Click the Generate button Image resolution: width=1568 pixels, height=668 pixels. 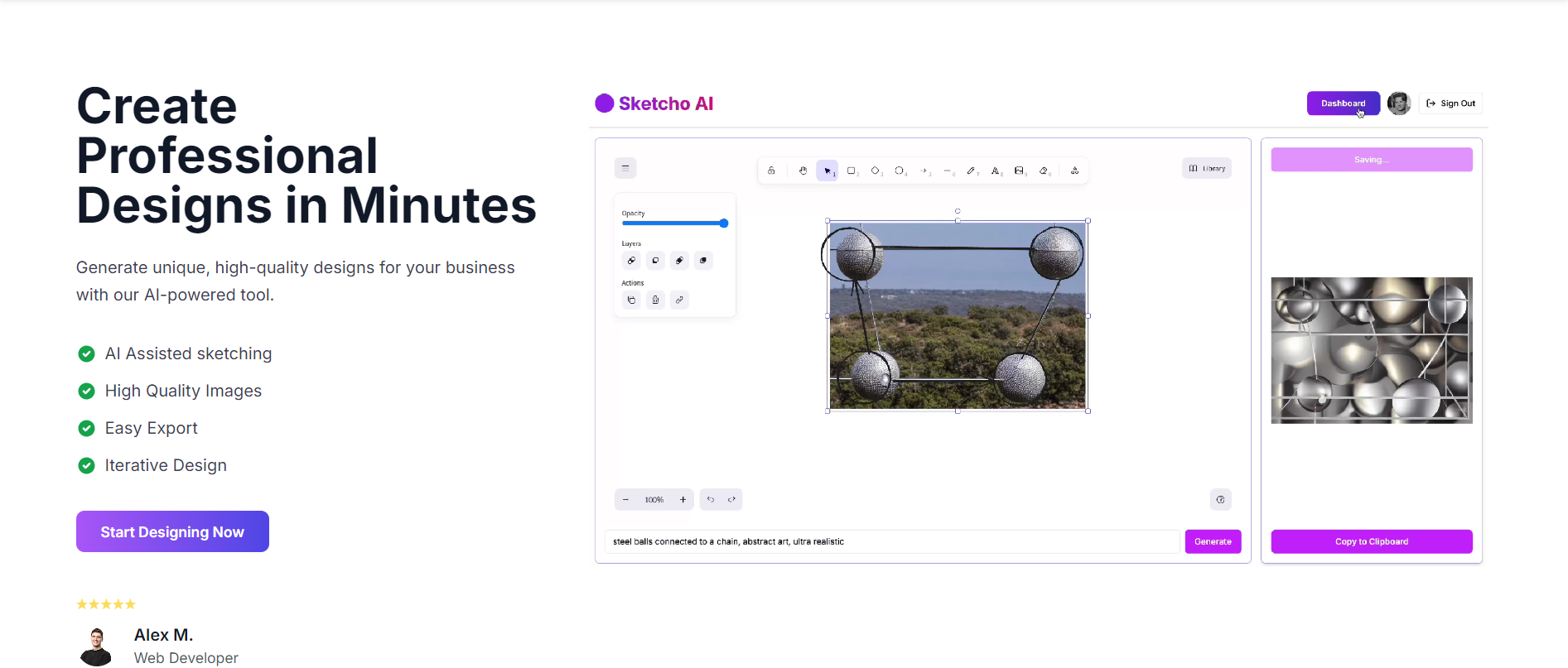[1213, 541]
